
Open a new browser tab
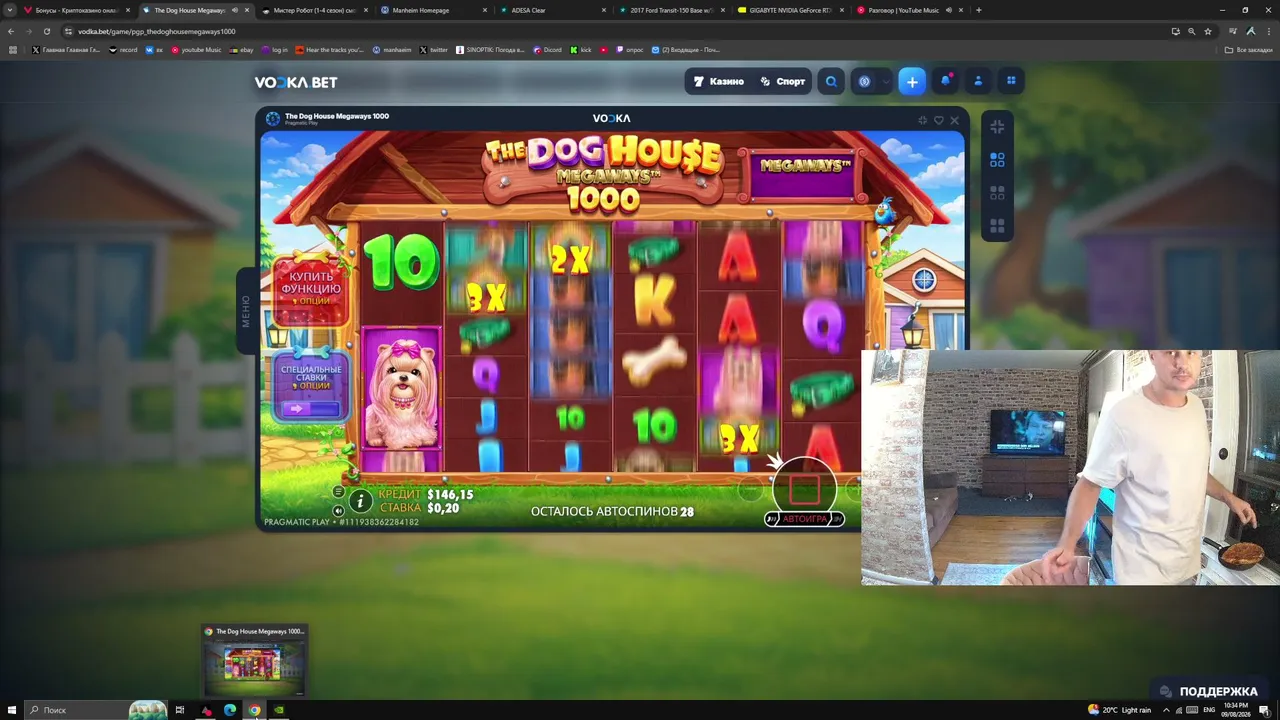[x=978, y=10]
